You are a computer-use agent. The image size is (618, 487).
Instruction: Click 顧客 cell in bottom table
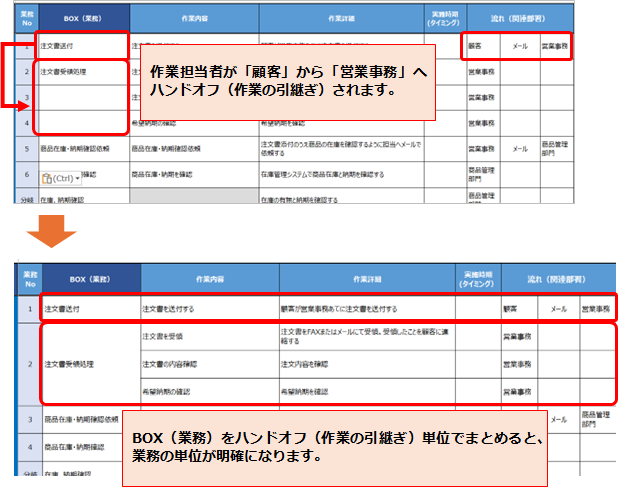519,309
